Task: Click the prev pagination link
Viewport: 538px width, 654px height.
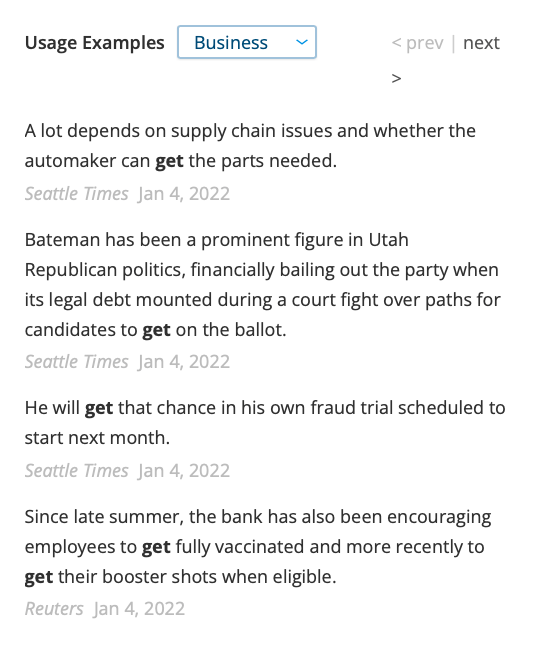Action: click(417, 43)
